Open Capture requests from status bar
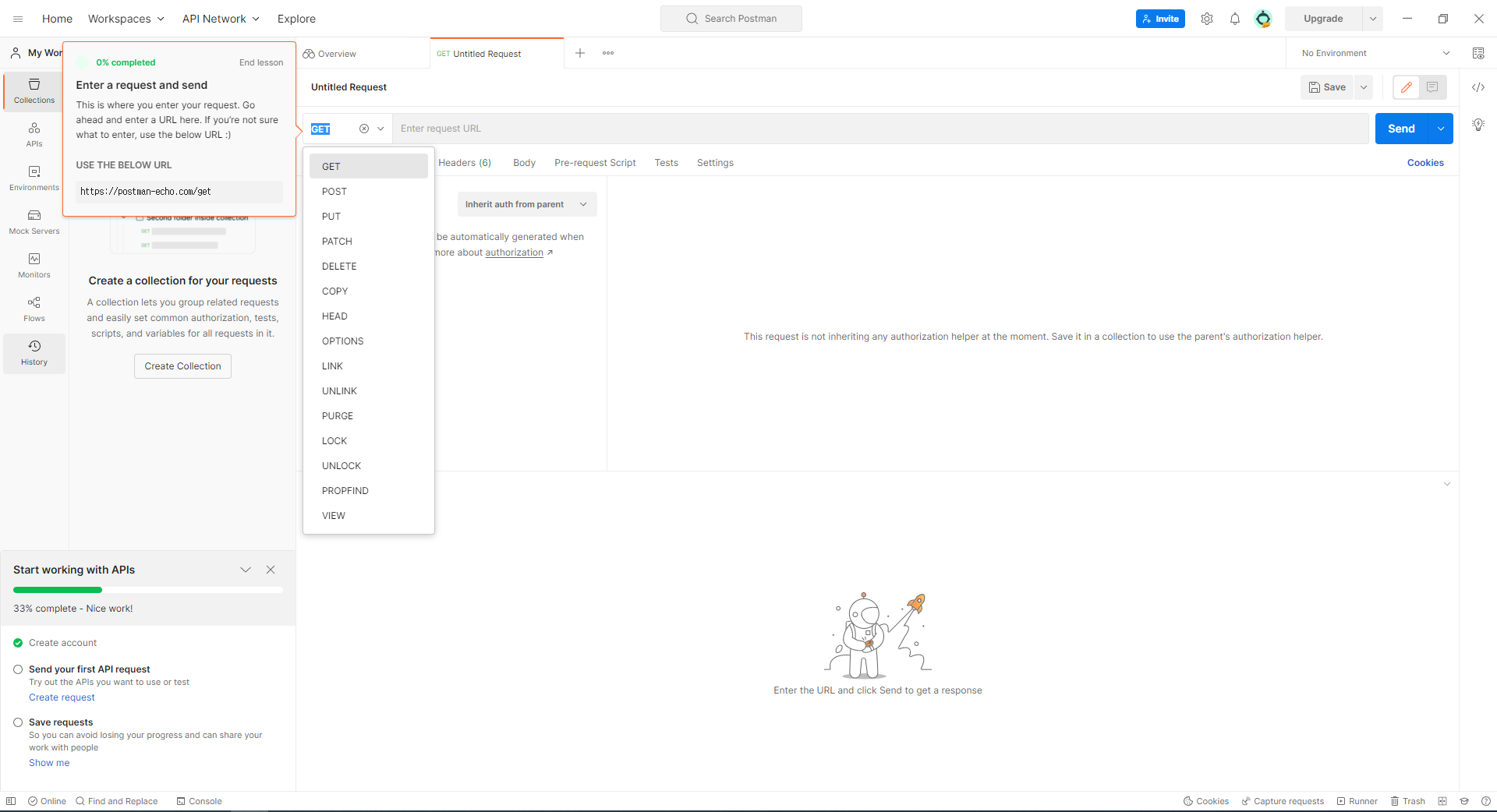This screenshot has width=1497, height=812. pyautogui.click(x=1283, y=801)
